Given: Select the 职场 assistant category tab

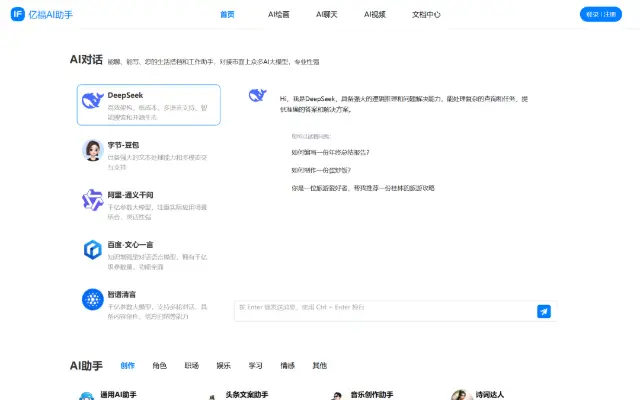Looking at the screenshot, I should (x=191, y=365).
